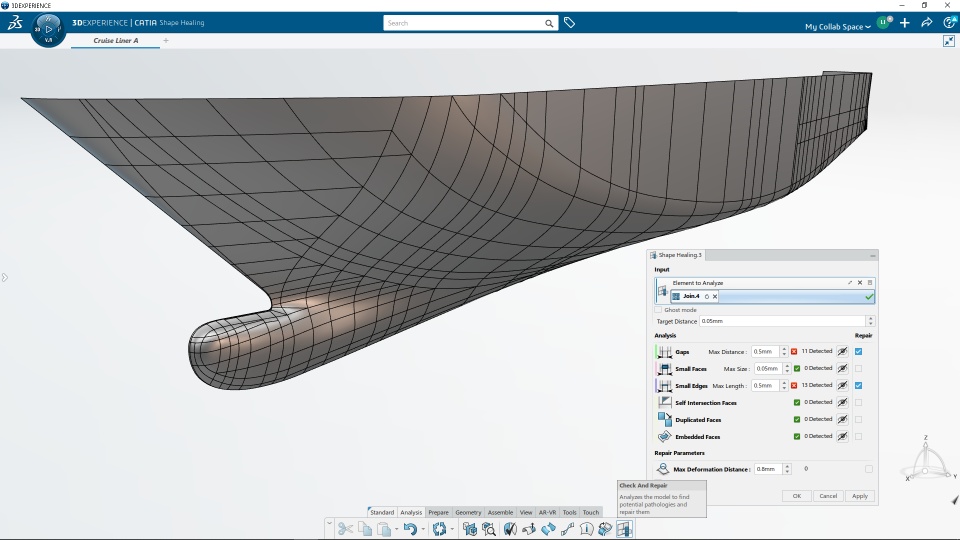Click the Cut scissors icon in toolbar

tap(345, 529)
